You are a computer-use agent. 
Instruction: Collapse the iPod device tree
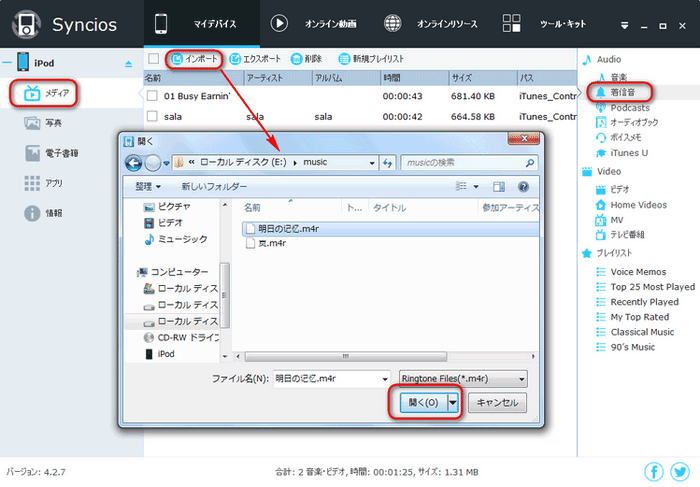[x=7, y=62]
